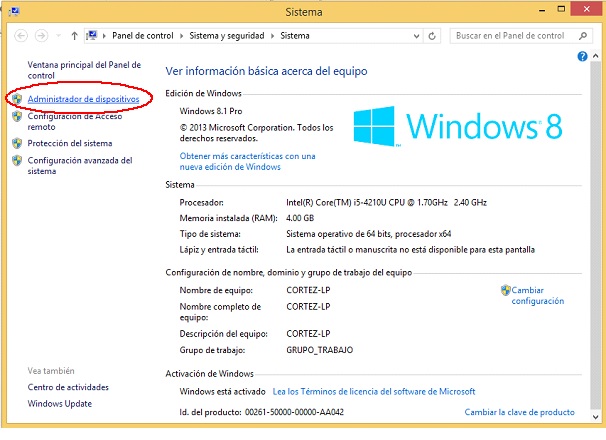Minimize the Sistema window
This screenshot has height=440, width=606.
point(542,10)
